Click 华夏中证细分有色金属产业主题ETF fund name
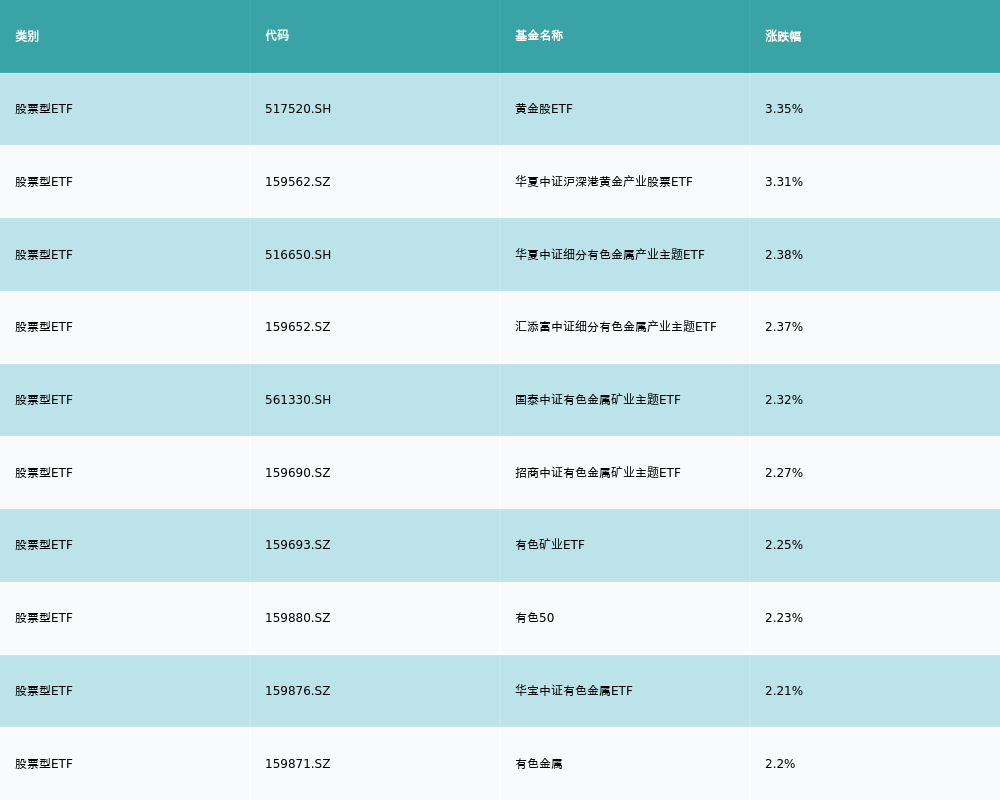 coord(610,255)
